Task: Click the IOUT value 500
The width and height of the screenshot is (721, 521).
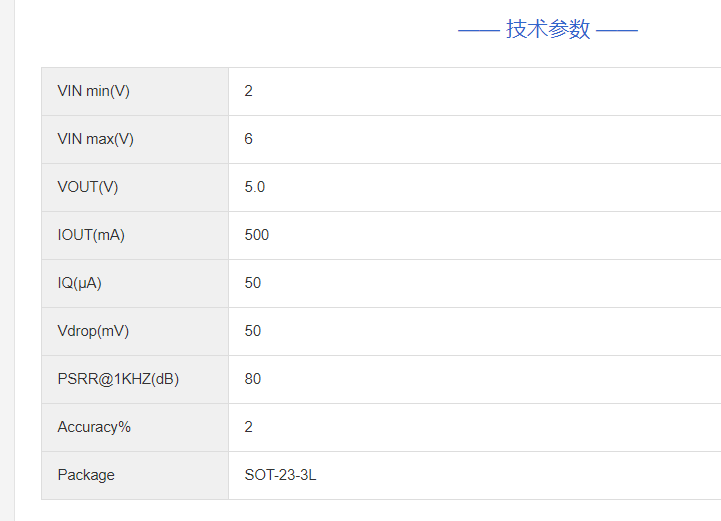Action: pyautogui.click(x=257, y=235)
